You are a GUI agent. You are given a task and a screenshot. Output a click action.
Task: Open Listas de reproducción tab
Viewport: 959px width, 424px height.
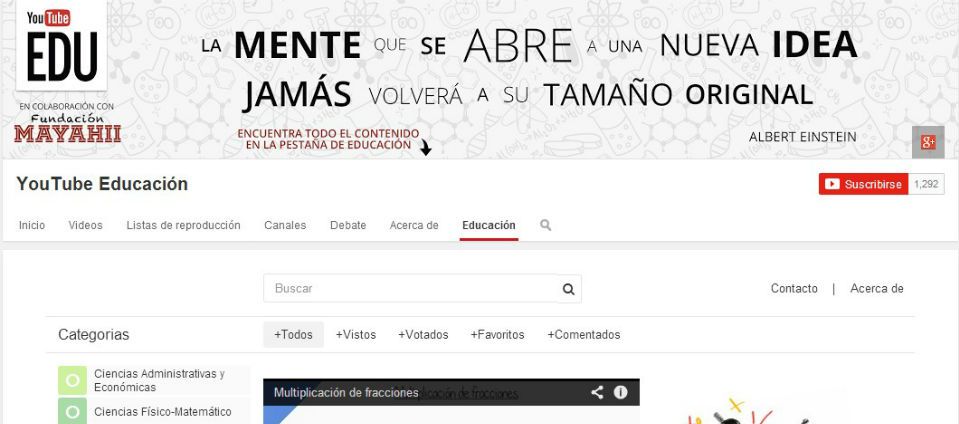click(183, 225)
